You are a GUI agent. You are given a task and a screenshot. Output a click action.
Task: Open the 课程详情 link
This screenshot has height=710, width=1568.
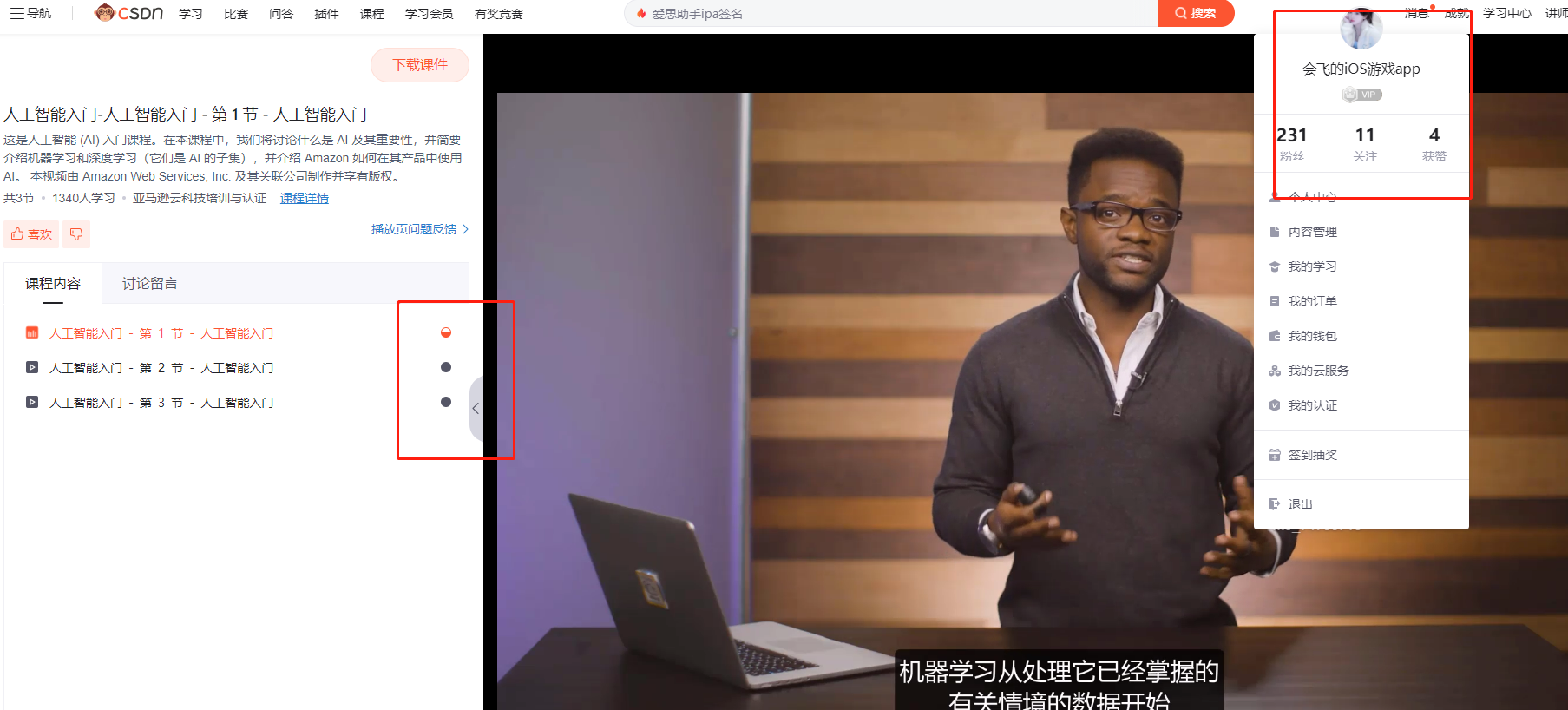(x=305, y=198)
